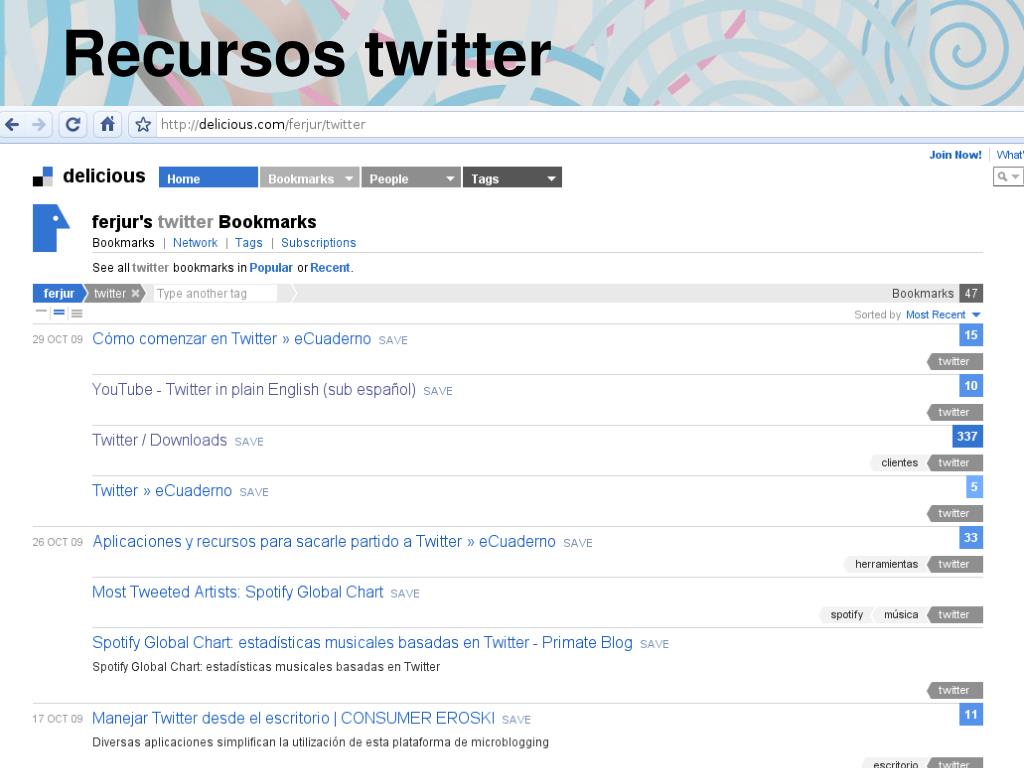Click the 337 saves count badge
Screen dimensions: 1024x768
968,436
